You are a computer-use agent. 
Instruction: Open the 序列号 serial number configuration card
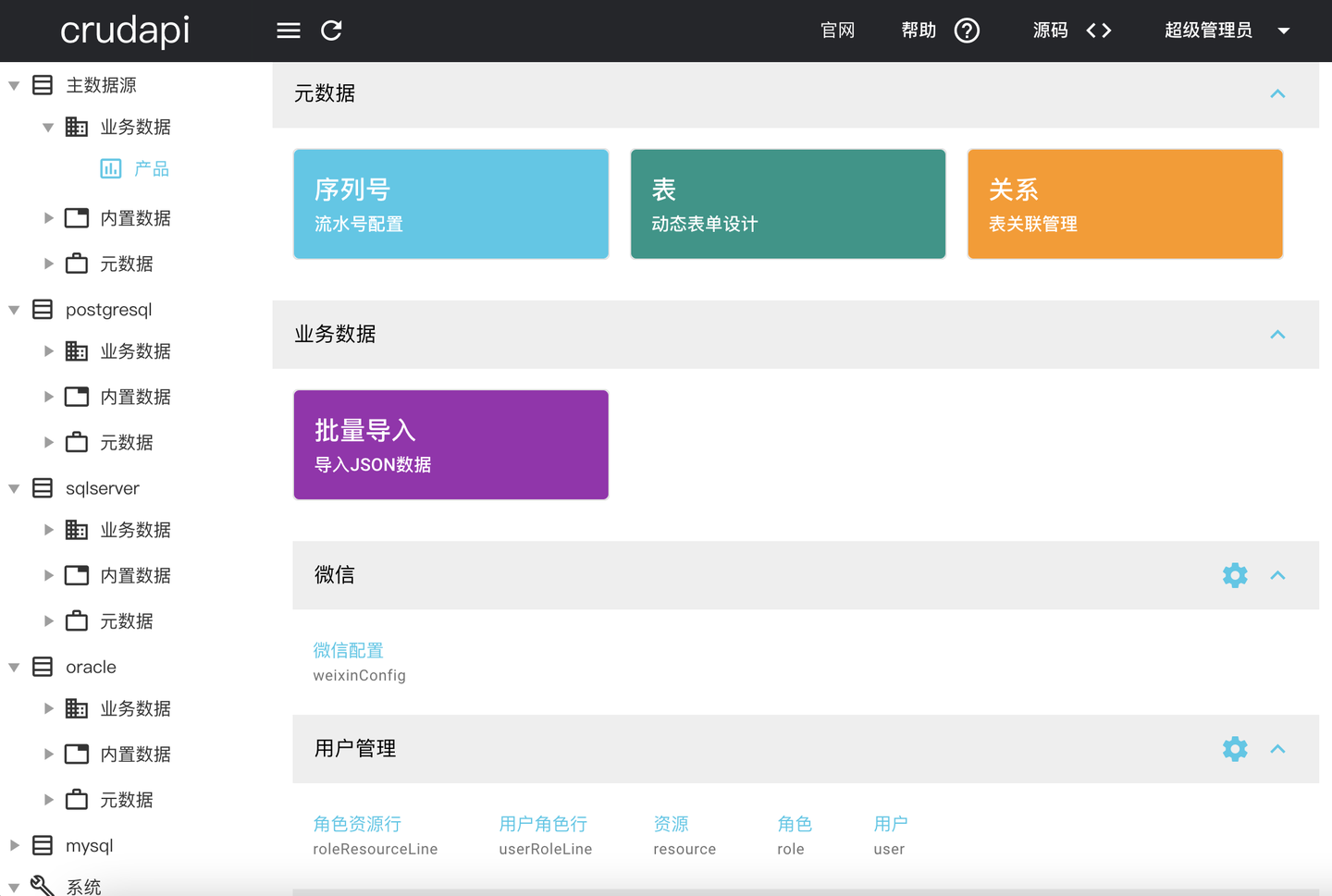coord(451,204)
